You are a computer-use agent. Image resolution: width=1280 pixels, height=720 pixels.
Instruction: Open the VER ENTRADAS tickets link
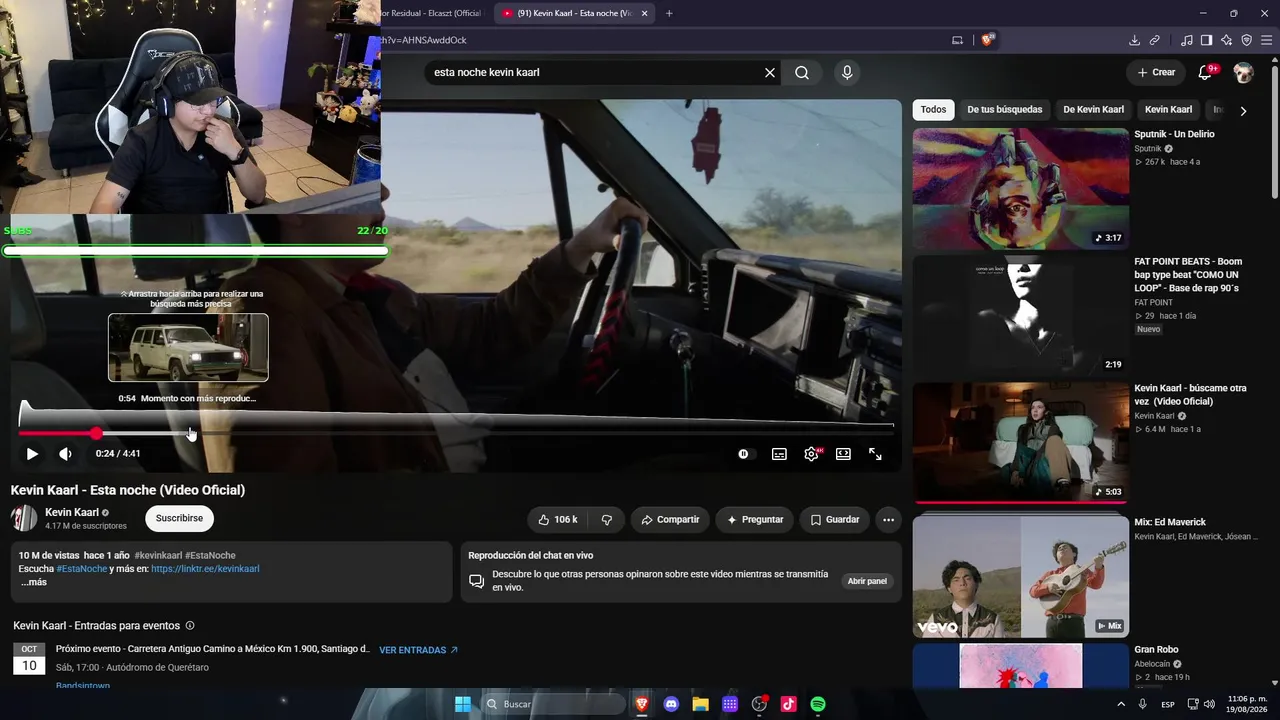tap(418, 650)
